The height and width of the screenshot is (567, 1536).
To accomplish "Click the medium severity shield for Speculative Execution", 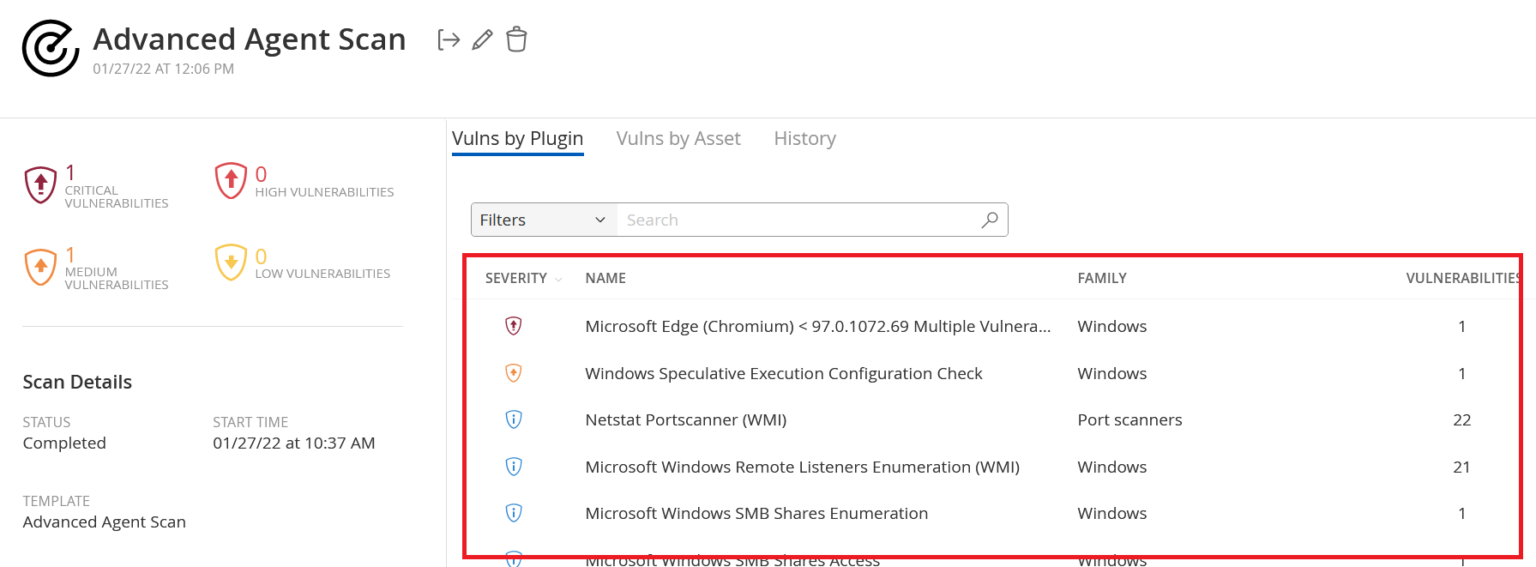I will (x=514, y=373).
